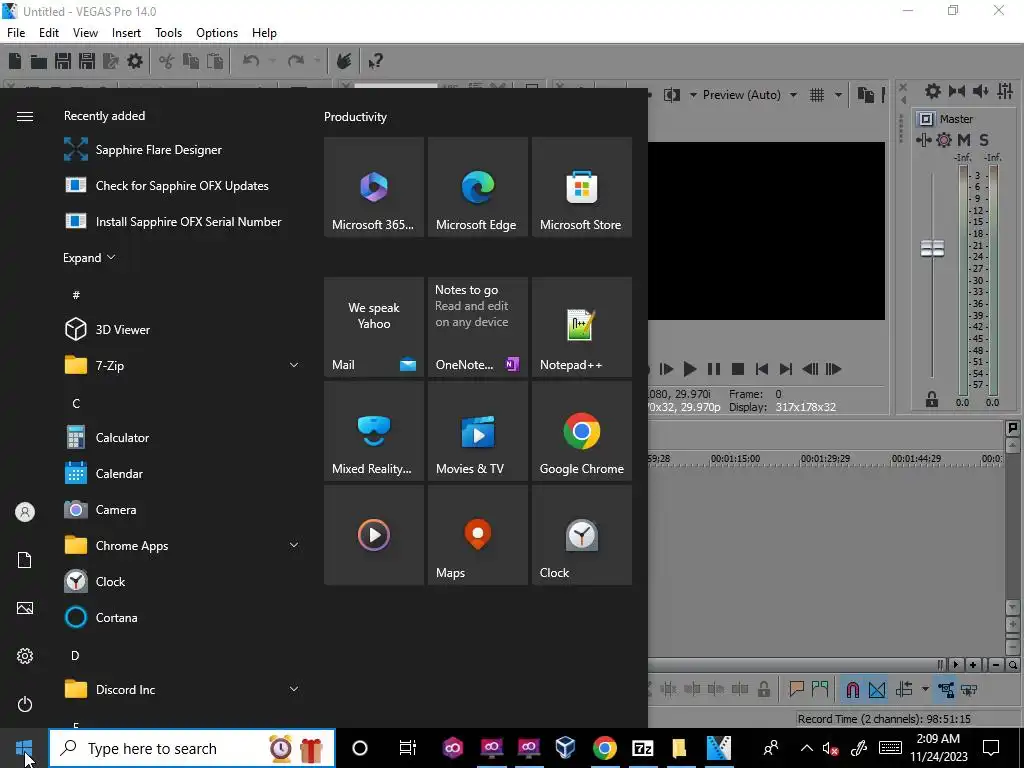Click the Project Properties gear toolbar icon

135,61
